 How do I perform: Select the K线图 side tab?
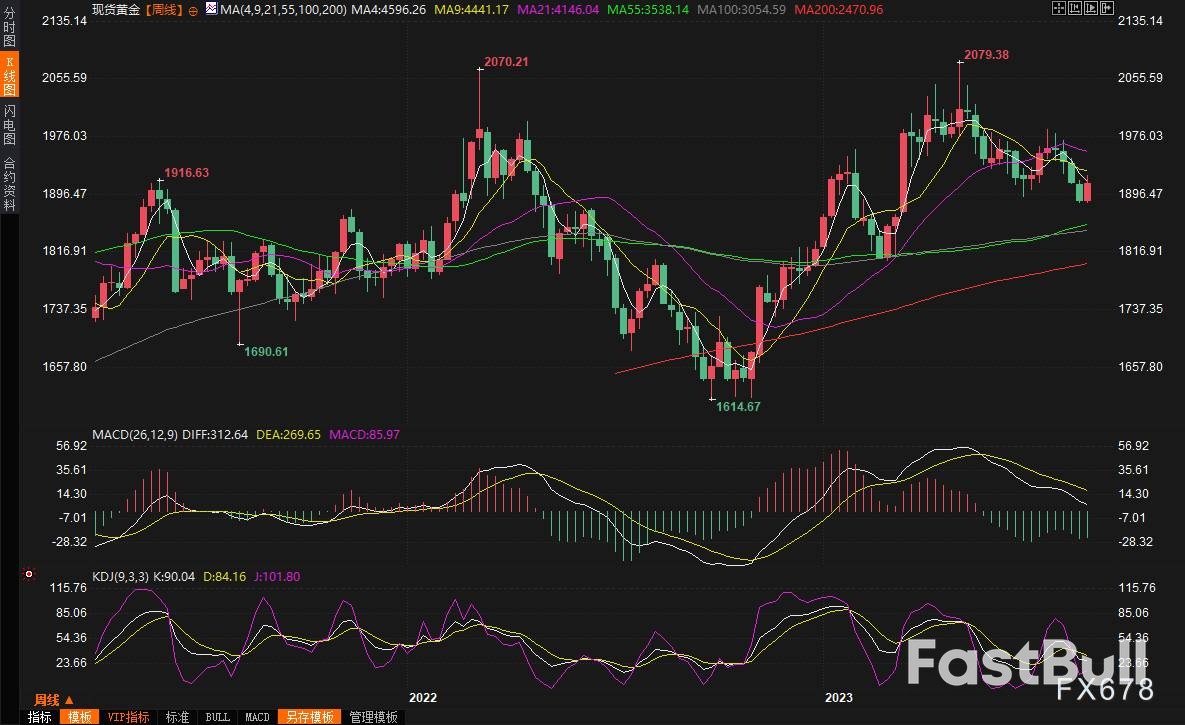[x=9, y=75]
